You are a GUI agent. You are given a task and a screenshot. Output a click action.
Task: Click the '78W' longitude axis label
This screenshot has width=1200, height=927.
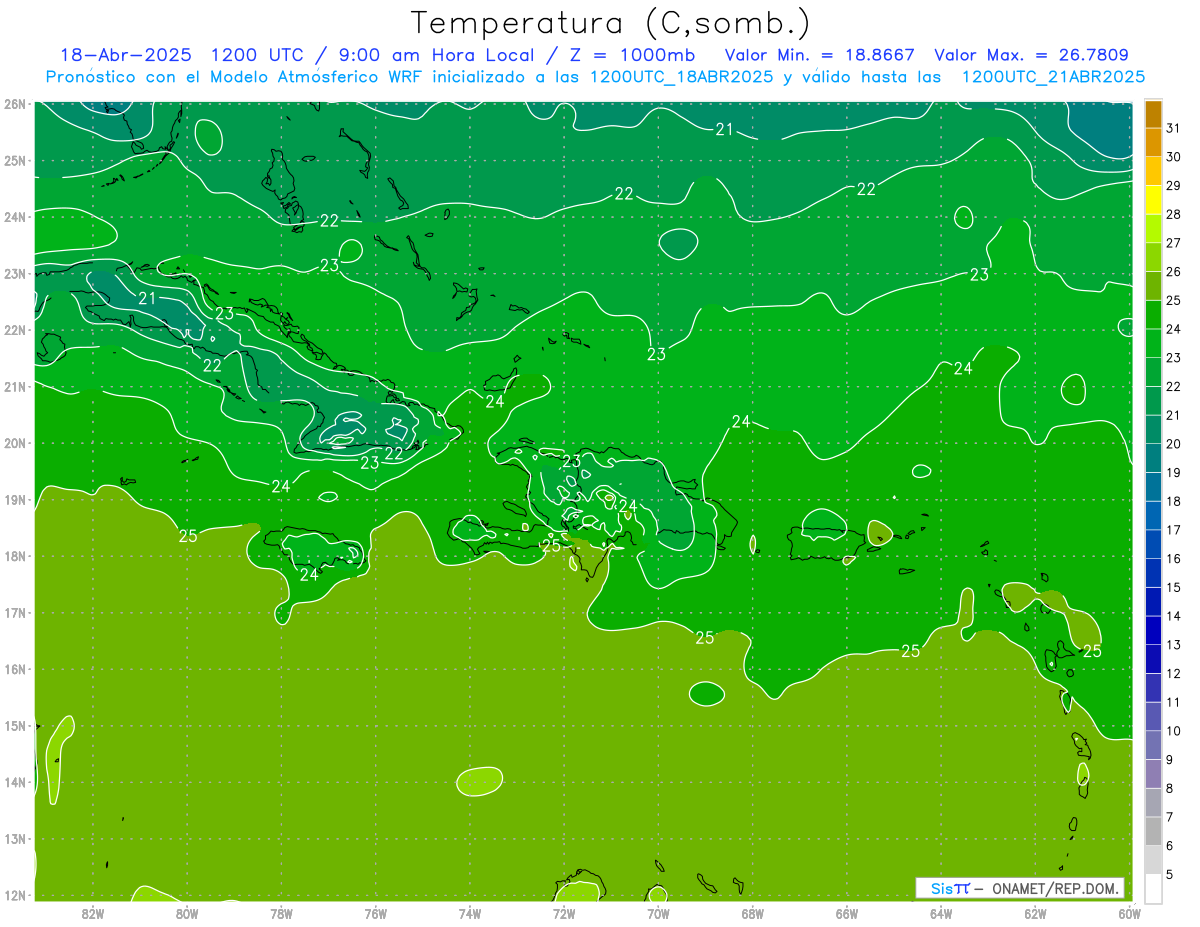coord(281,913)
